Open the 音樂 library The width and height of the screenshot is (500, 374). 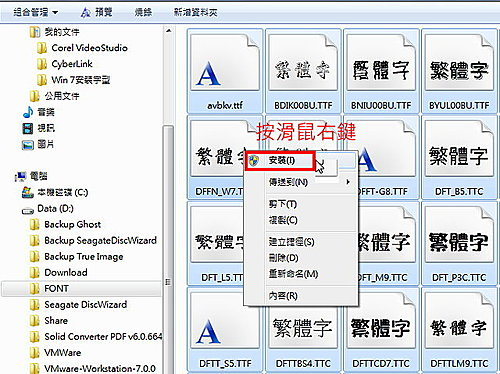[39, 112]
